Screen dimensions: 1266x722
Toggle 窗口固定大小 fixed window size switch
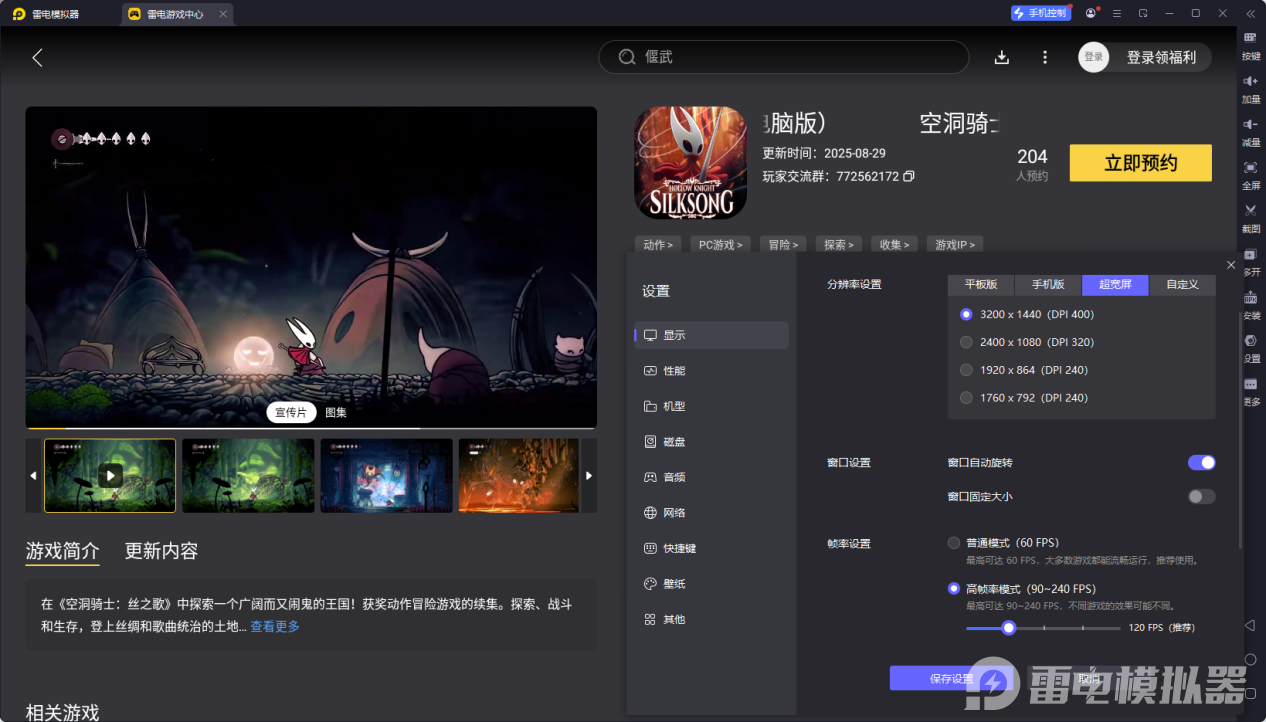point(1201,497)
